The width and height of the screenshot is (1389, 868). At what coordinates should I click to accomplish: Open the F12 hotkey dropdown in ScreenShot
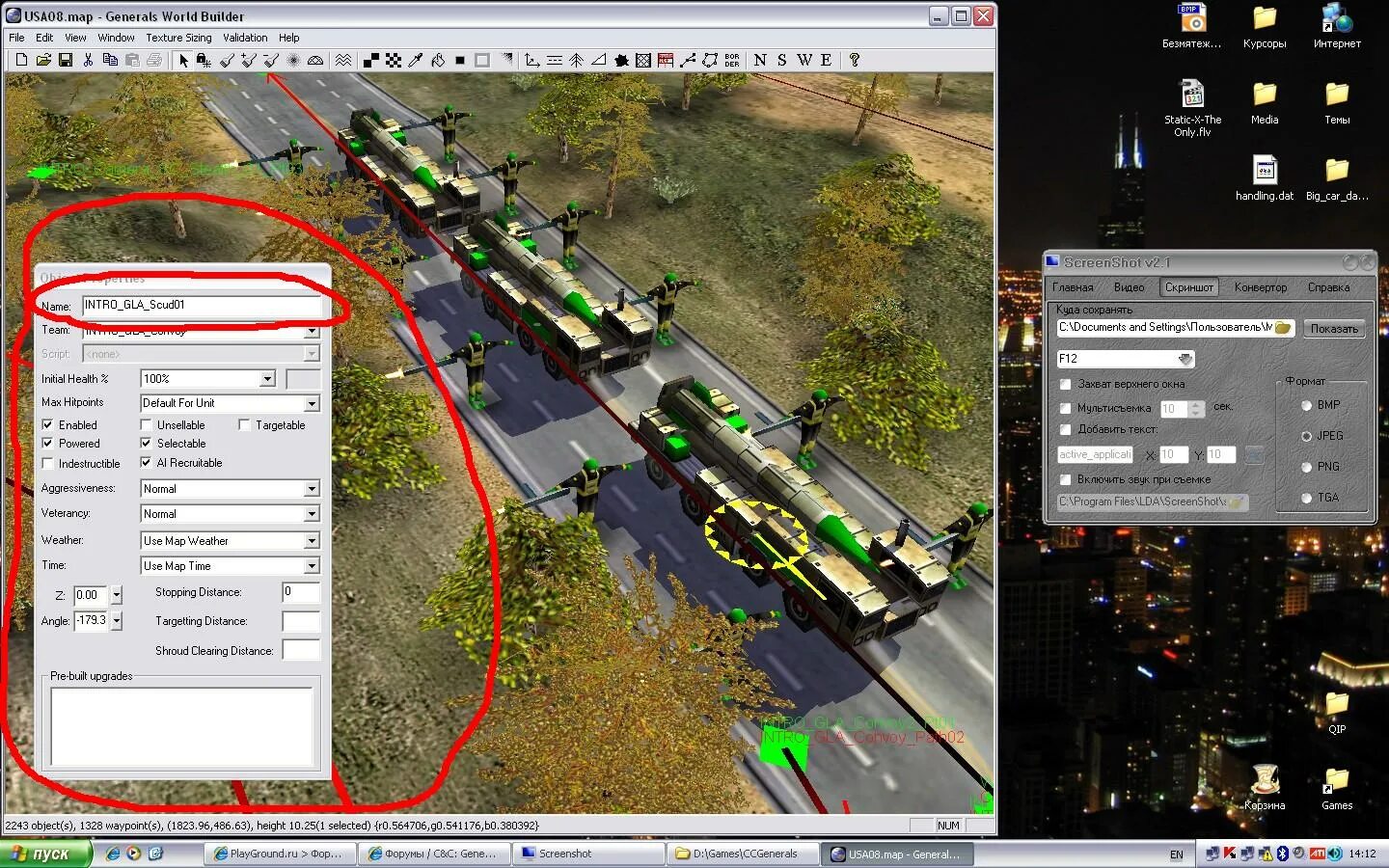click(1185, 359)
